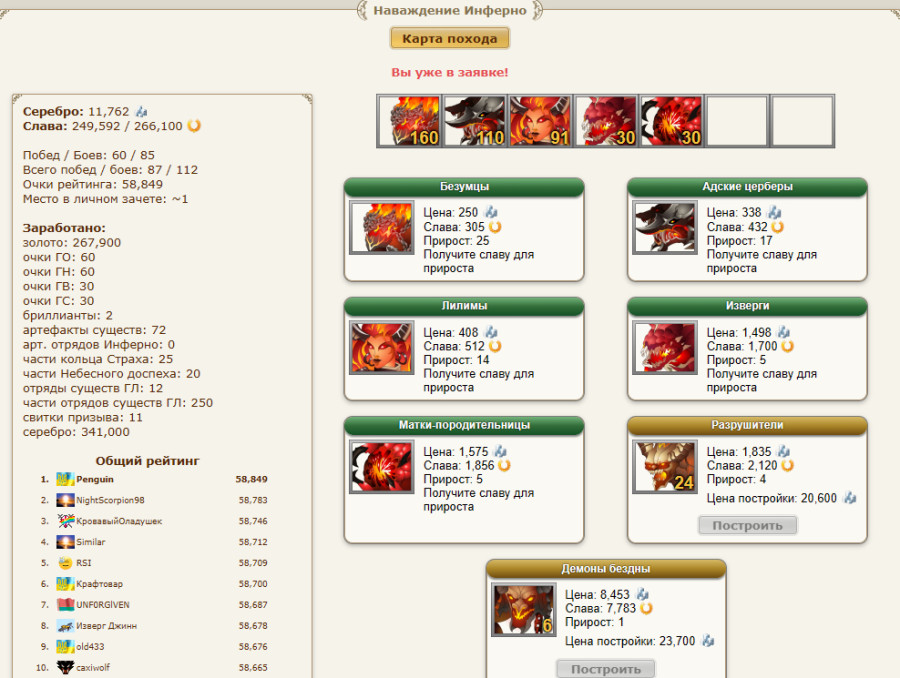Open the Изверг Джинн player profile
The height and width of the screenshot is (678, 900).
(106, 626)
